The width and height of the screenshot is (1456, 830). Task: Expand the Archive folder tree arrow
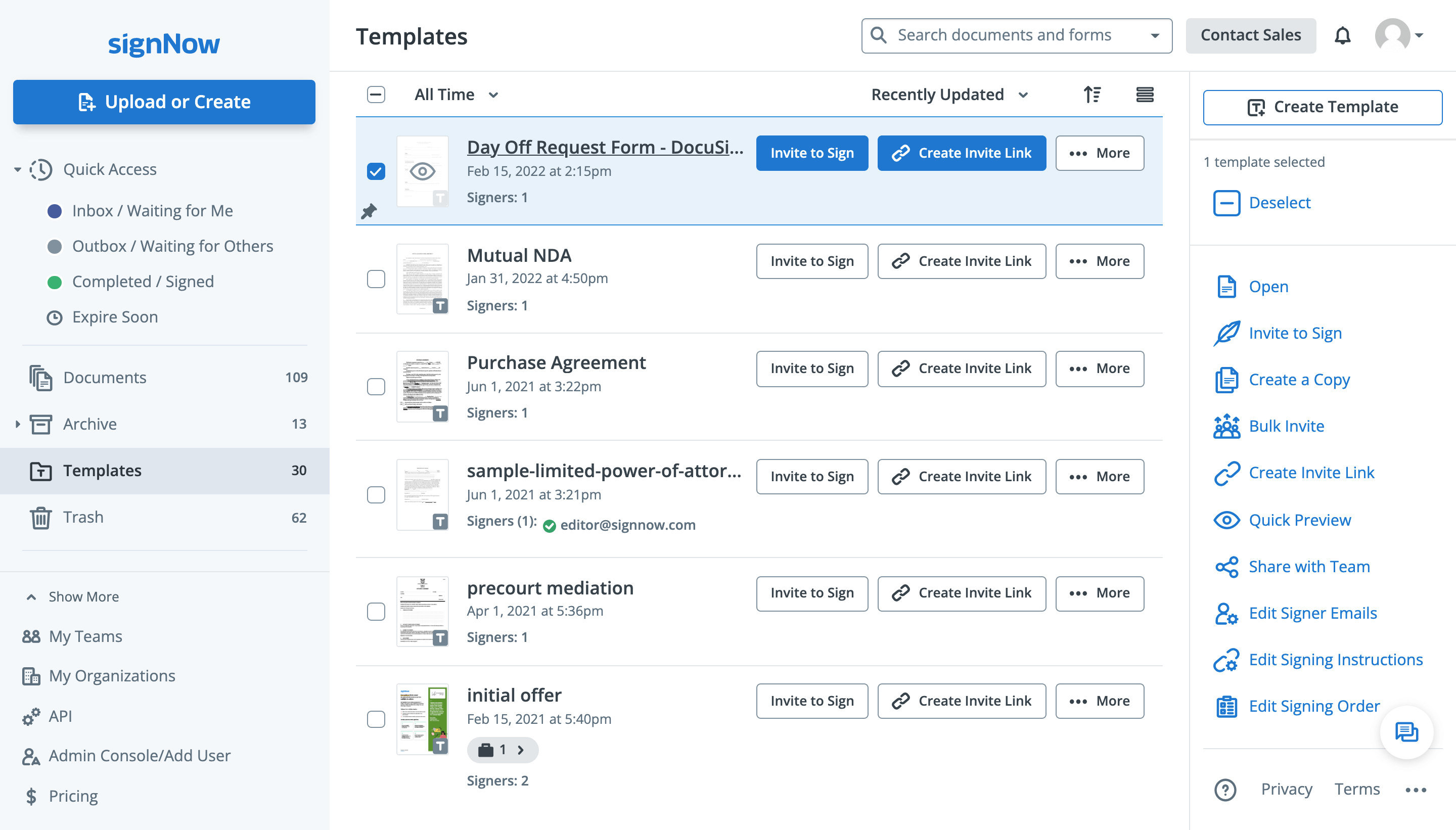tap(18, 424)
